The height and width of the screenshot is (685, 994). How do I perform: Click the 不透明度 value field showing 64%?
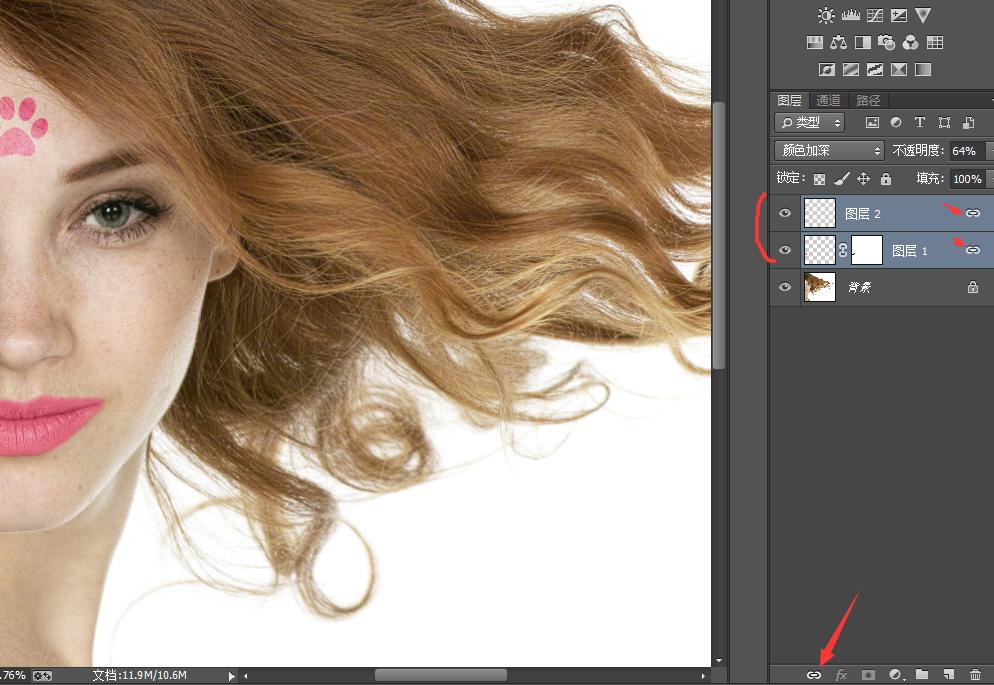[964, 151]
